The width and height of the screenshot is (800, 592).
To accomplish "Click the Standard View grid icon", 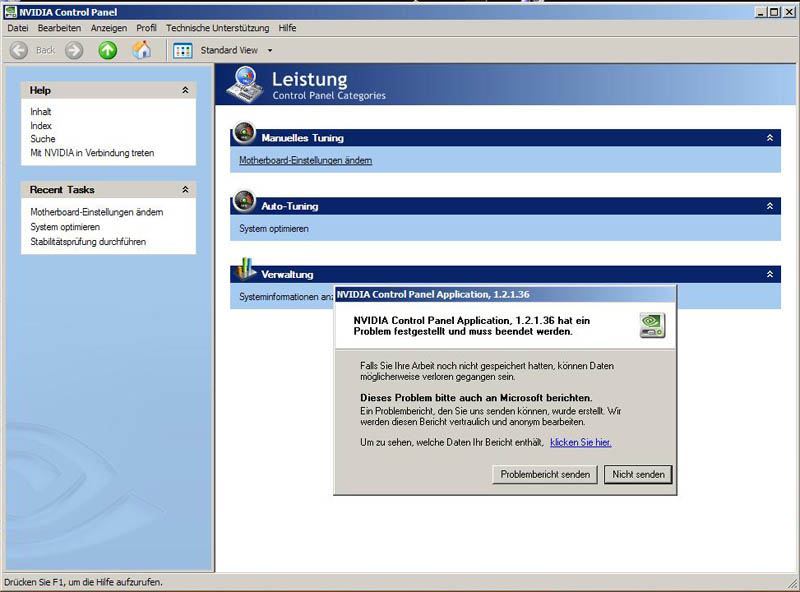I will (183, 51).
